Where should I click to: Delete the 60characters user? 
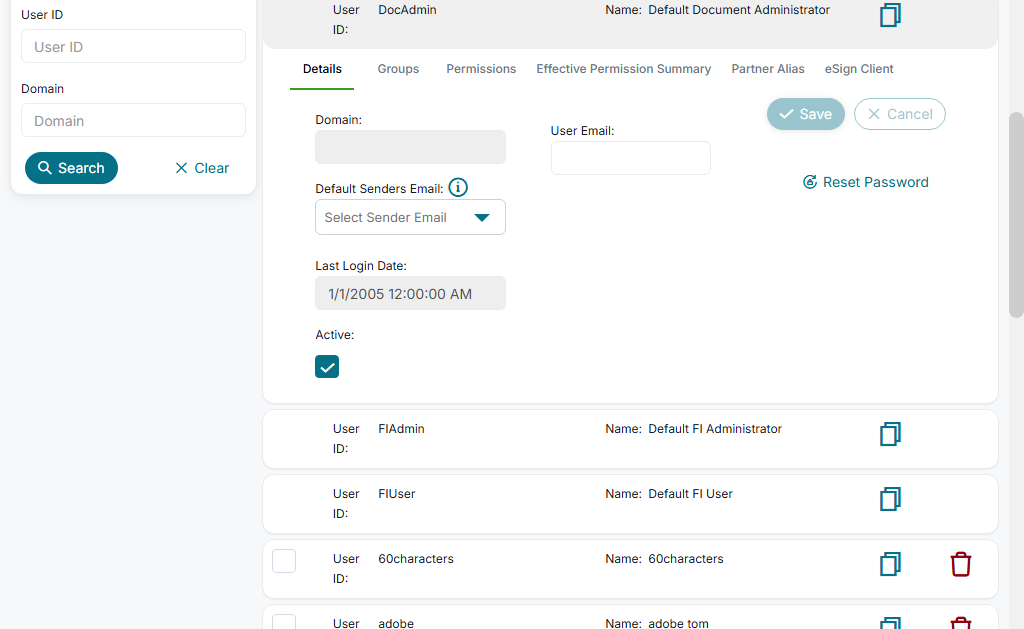click(x=960, y=564)
